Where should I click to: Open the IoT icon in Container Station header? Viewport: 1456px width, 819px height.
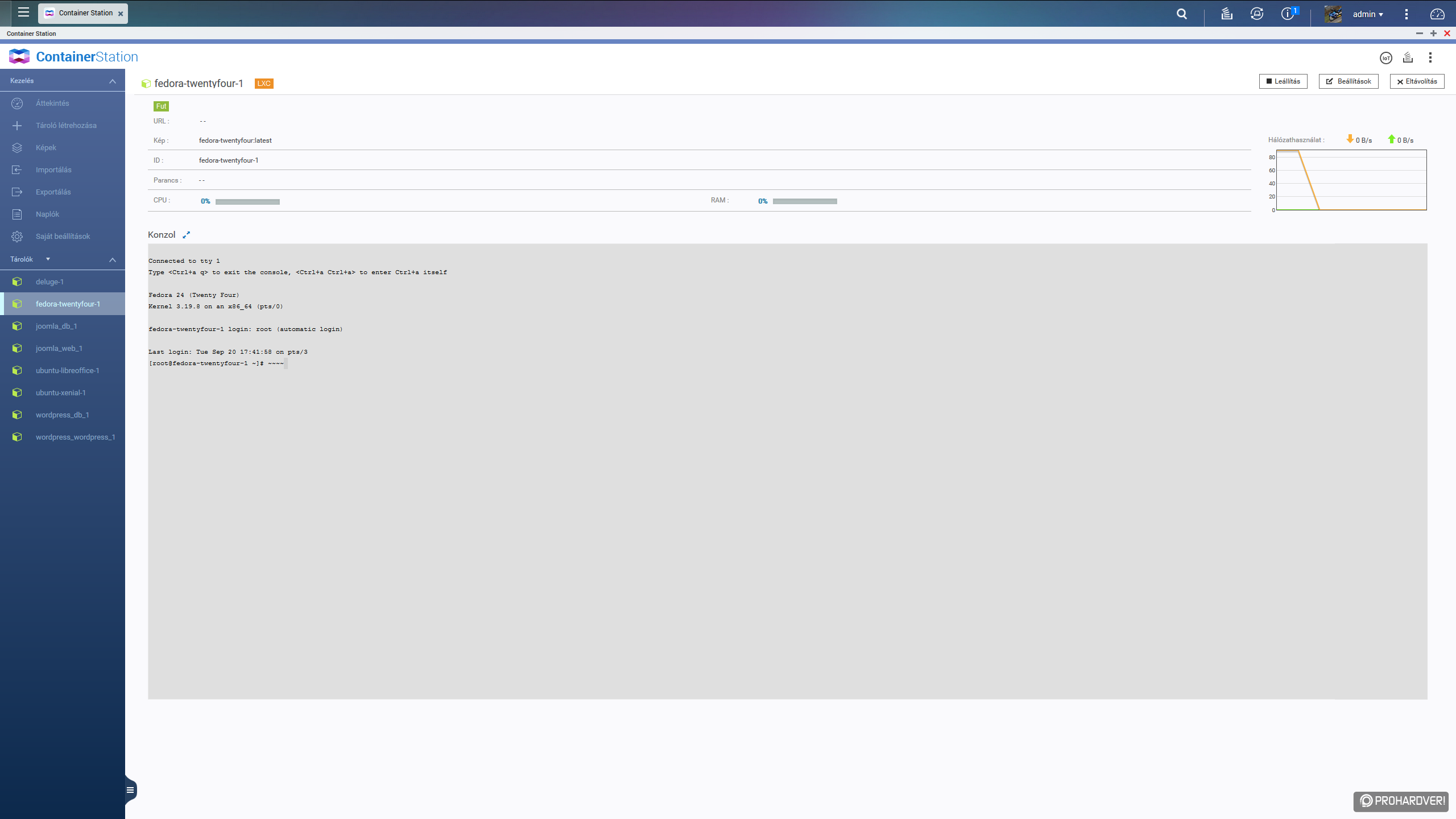1386,57
